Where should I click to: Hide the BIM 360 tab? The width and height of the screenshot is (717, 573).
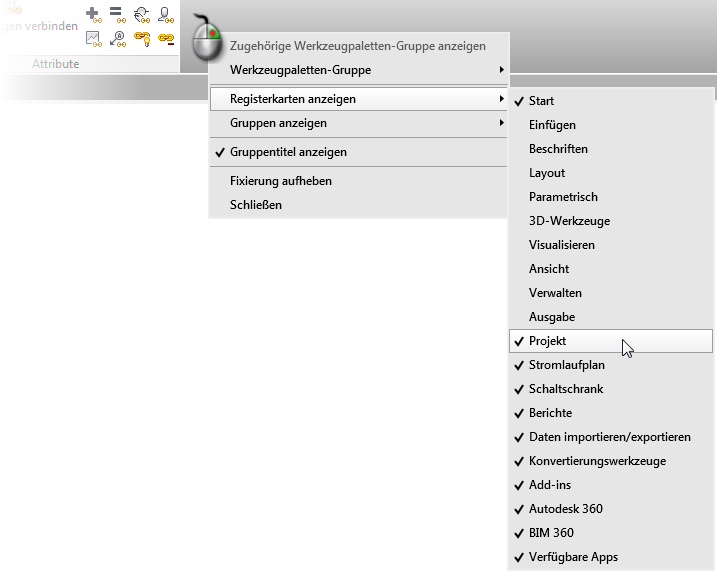tap(611, 533)
